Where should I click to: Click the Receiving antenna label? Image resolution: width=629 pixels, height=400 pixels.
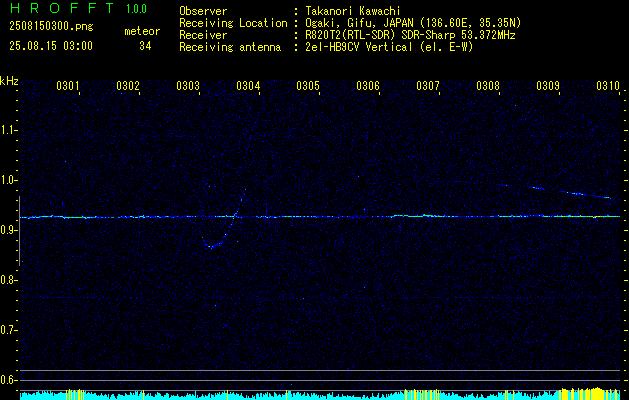pyautogui.click(x=230, y=47)
